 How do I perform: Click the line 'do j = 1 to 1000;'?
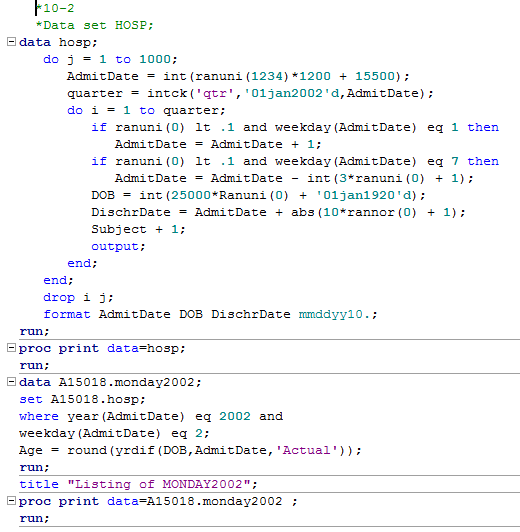110,59
